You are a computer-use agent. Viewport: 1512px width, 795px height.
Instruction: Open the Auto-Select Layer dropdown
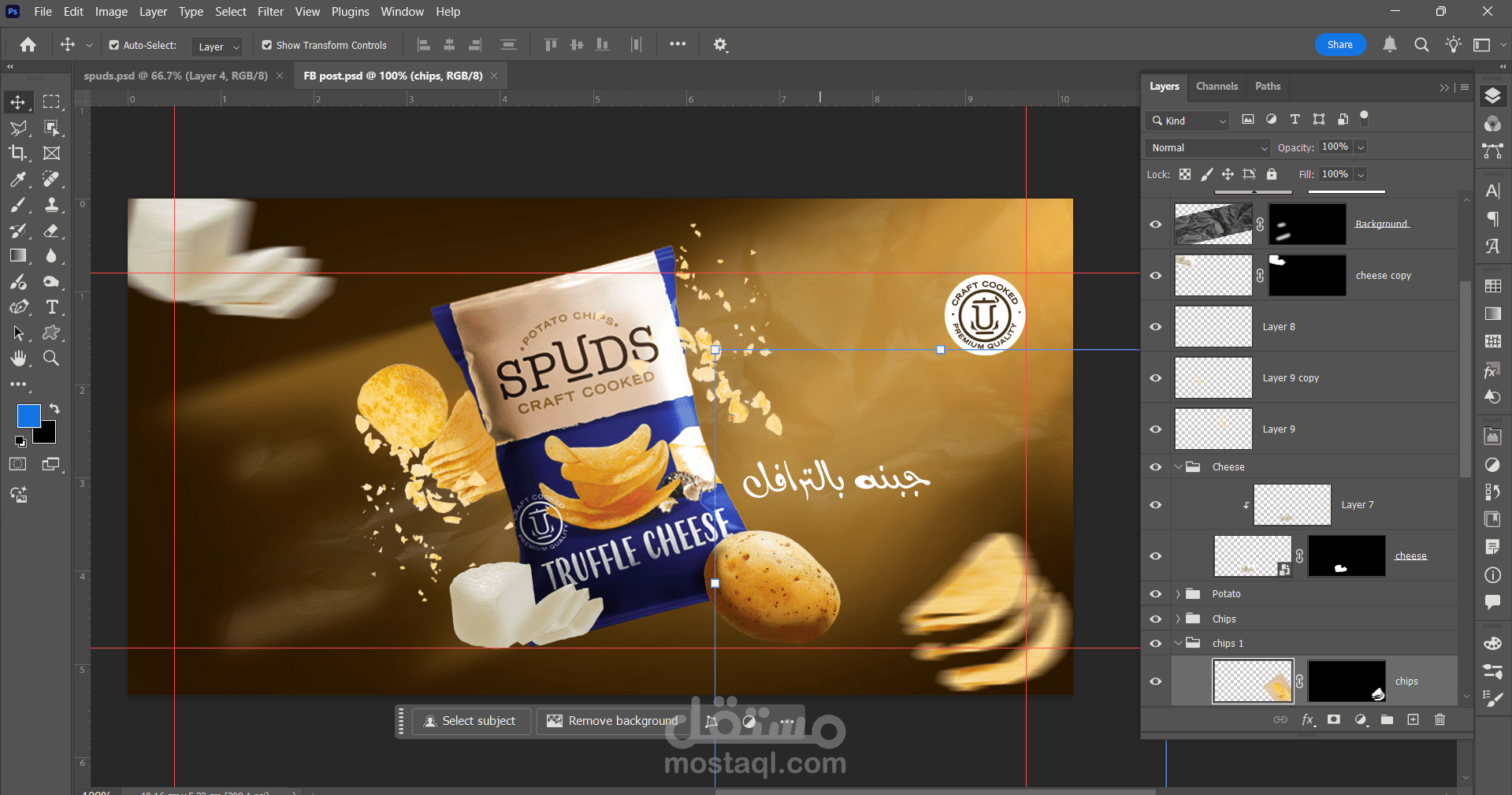tap(217, 46)
